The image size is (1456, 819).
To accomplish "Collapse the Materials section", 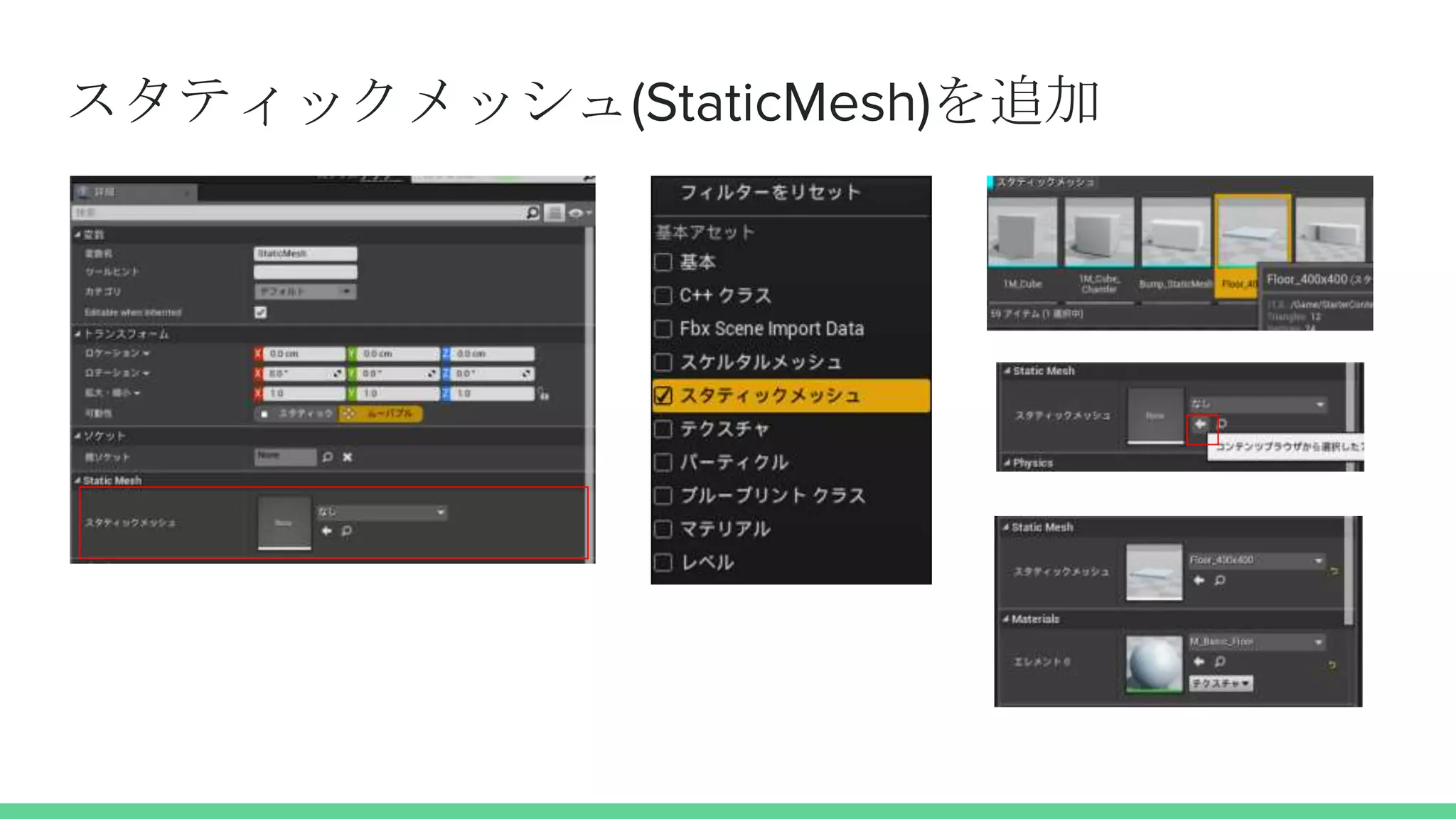I will click(1006, 619).
